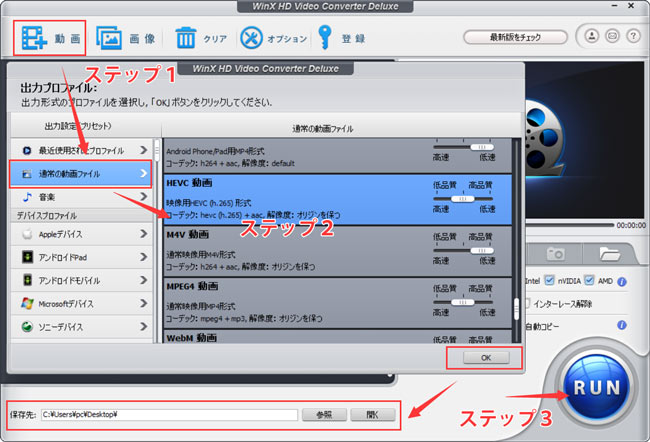Viewport: 650px width, 442px height.
Task: Click the 参照 browse button
Action: (324, 414)
